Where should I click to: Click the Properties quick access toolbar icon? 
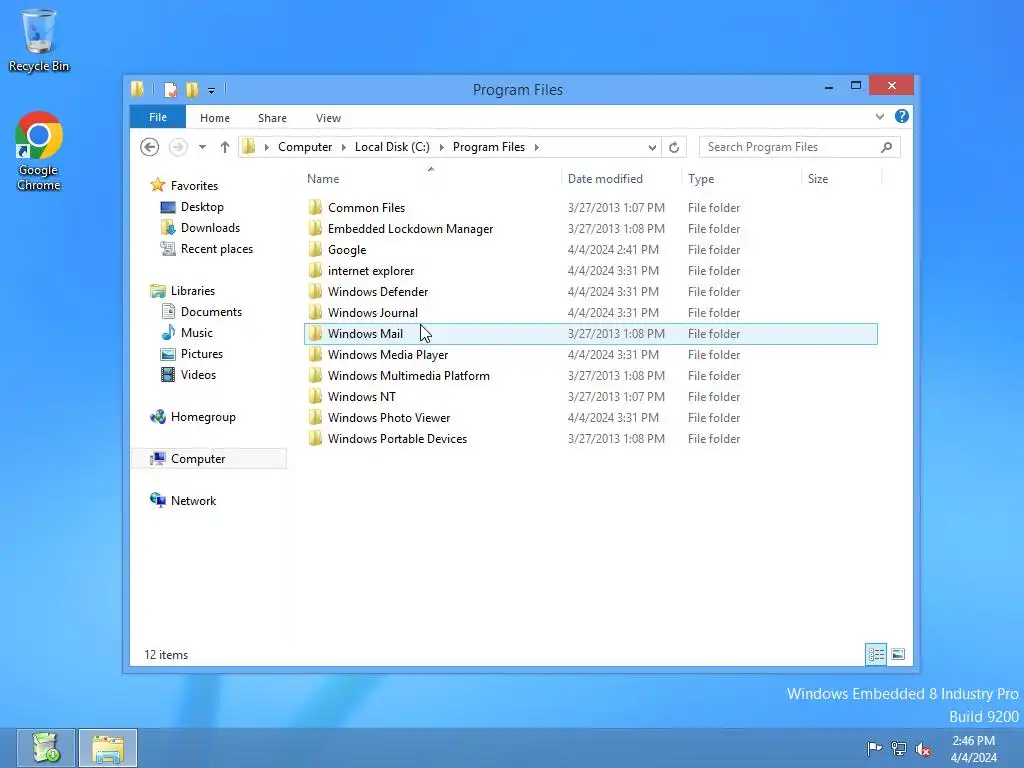(x=170, y=89)
